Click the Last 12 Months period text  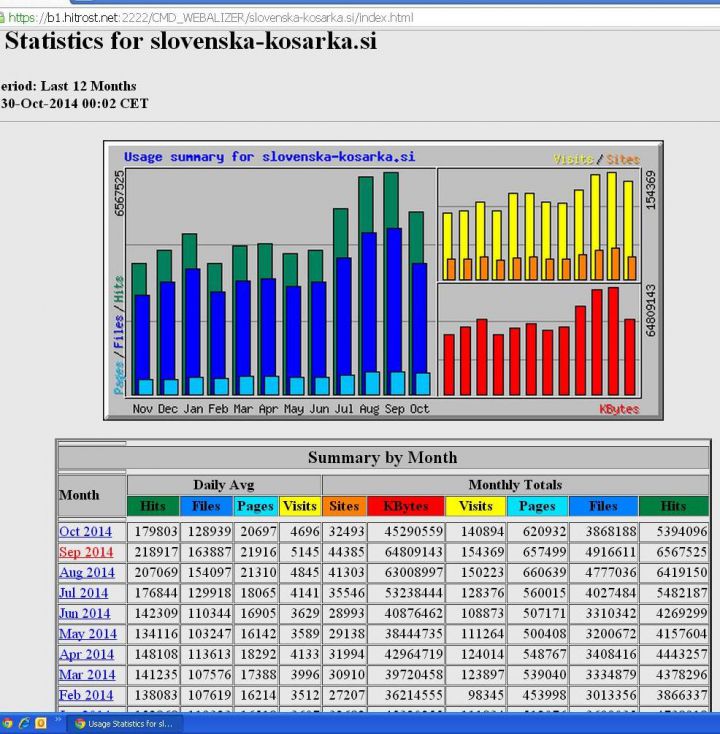tap(88, 86)
